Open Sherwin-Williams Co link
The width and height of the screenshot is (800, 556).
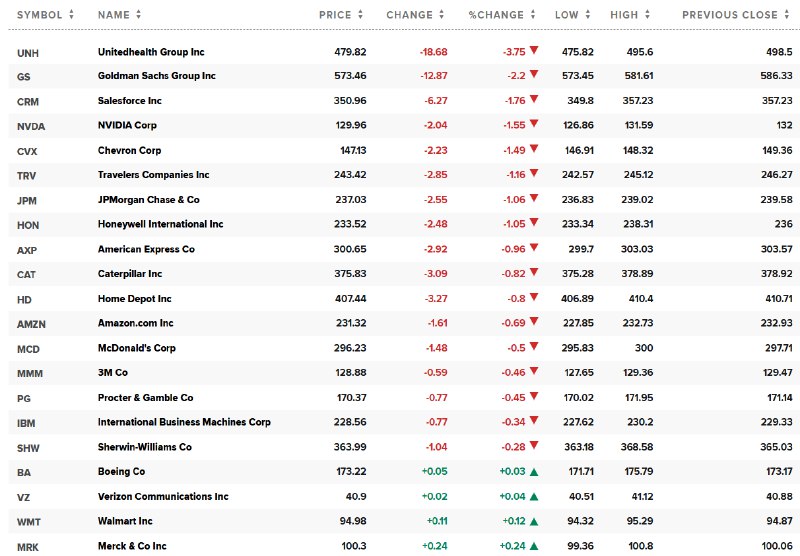145,447
